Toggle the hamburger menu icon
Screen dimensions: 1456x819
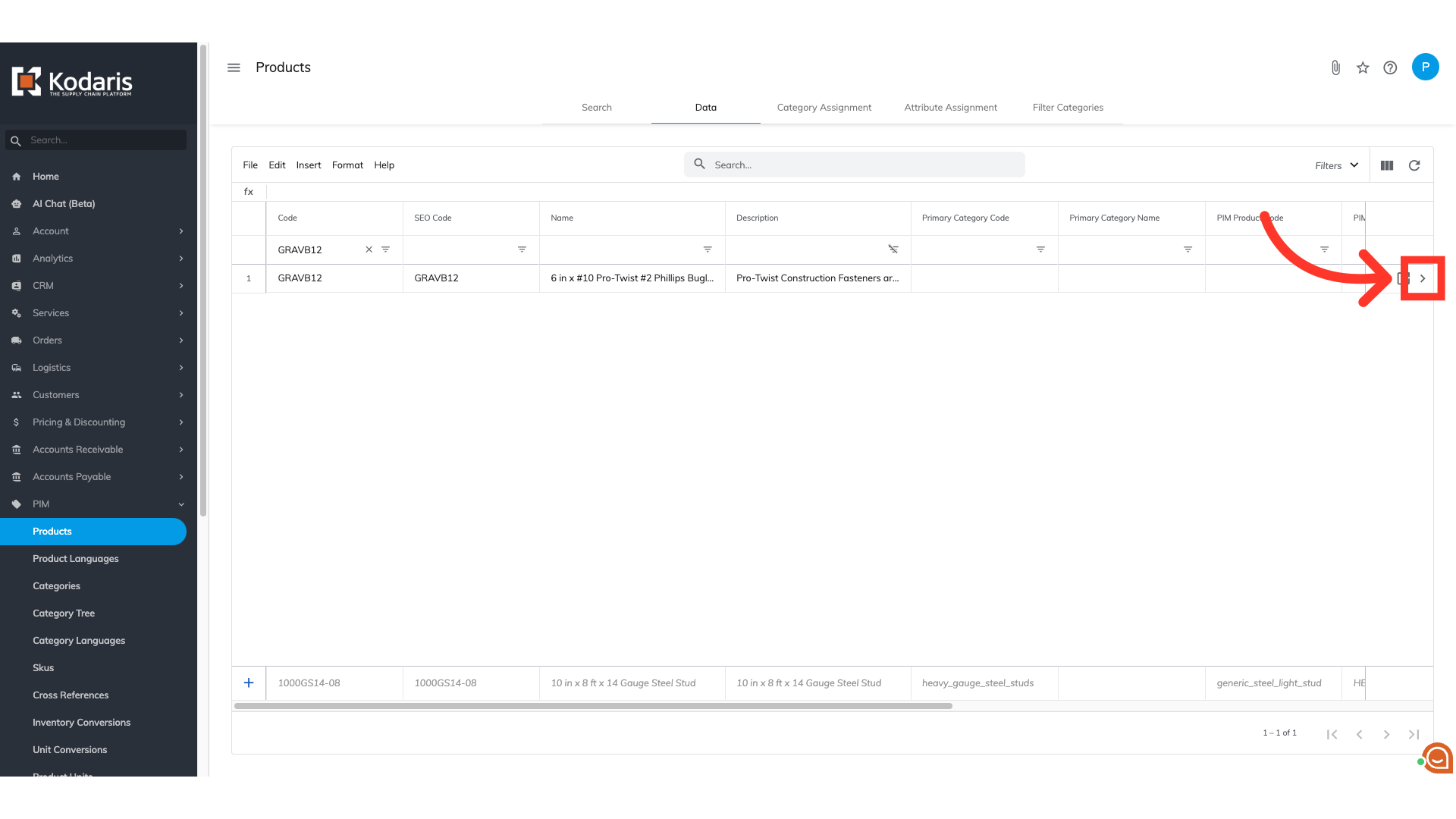point(234,67)
